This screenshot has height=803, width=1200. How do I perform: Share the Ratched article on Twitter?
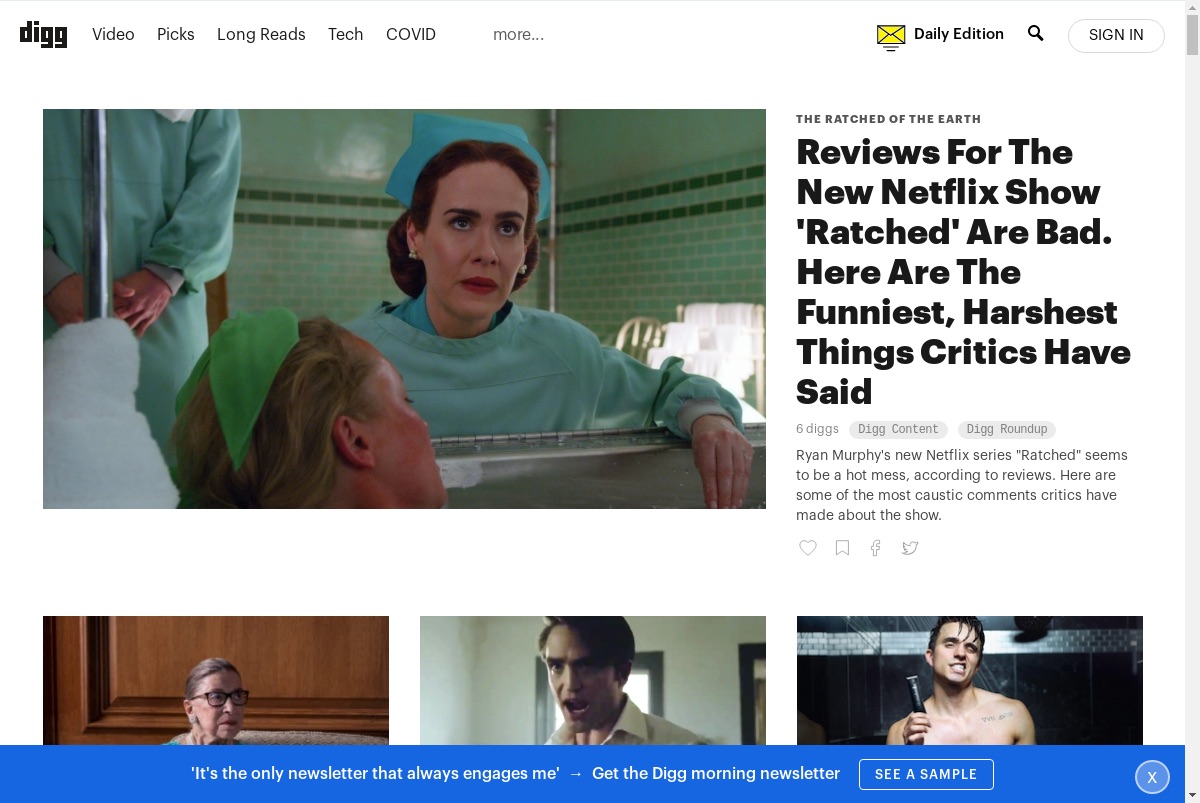click(910, 547)
